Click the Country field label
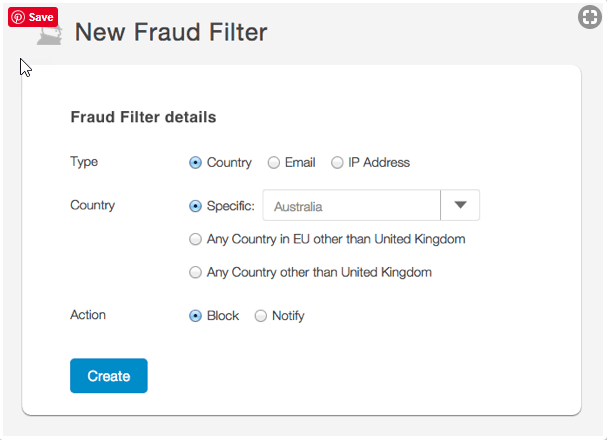The width and height of the screenshot is (607, 440). click(x=92, y=206)
